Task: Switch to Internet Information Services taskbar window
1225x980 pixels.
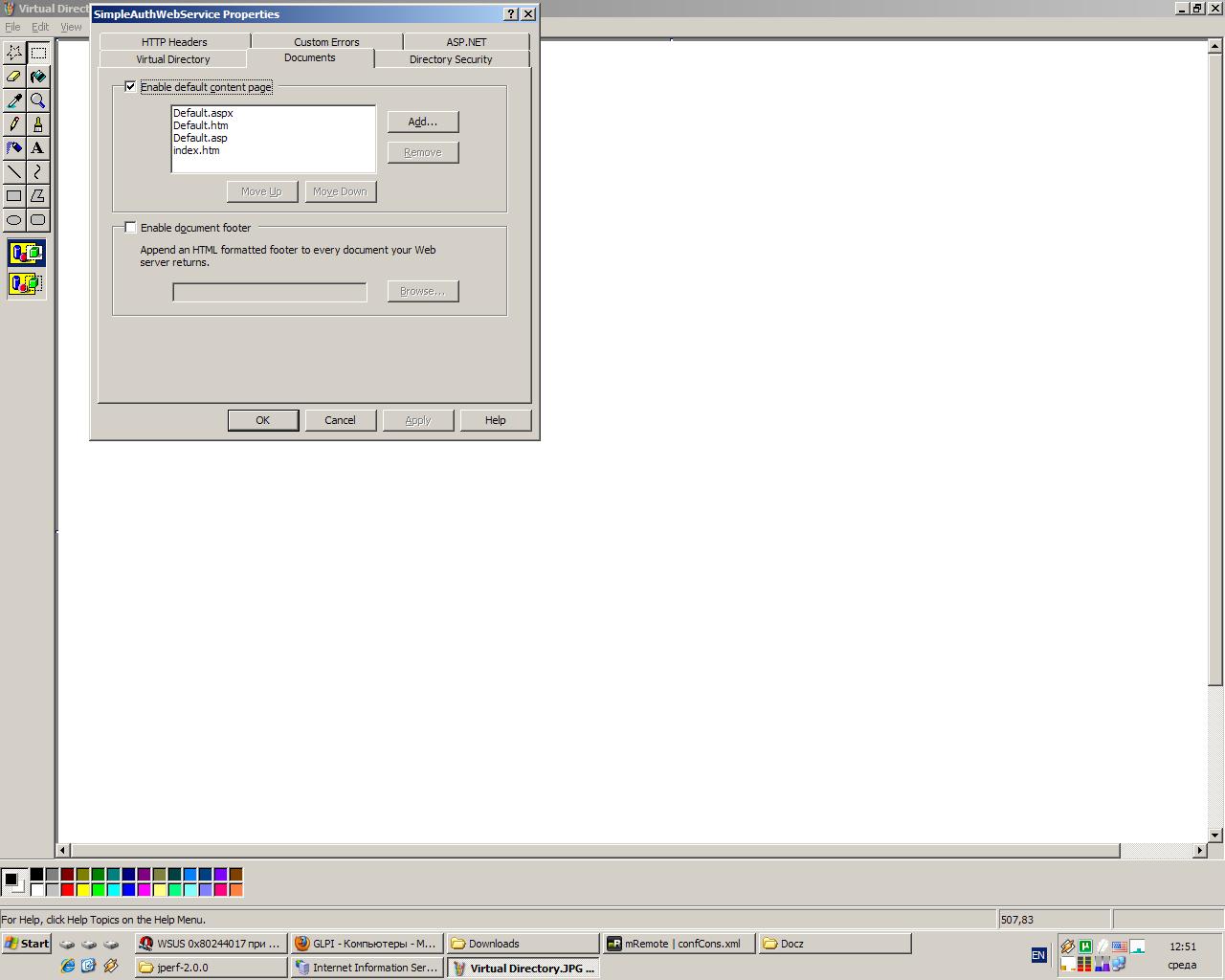Action: pos(367,968)
